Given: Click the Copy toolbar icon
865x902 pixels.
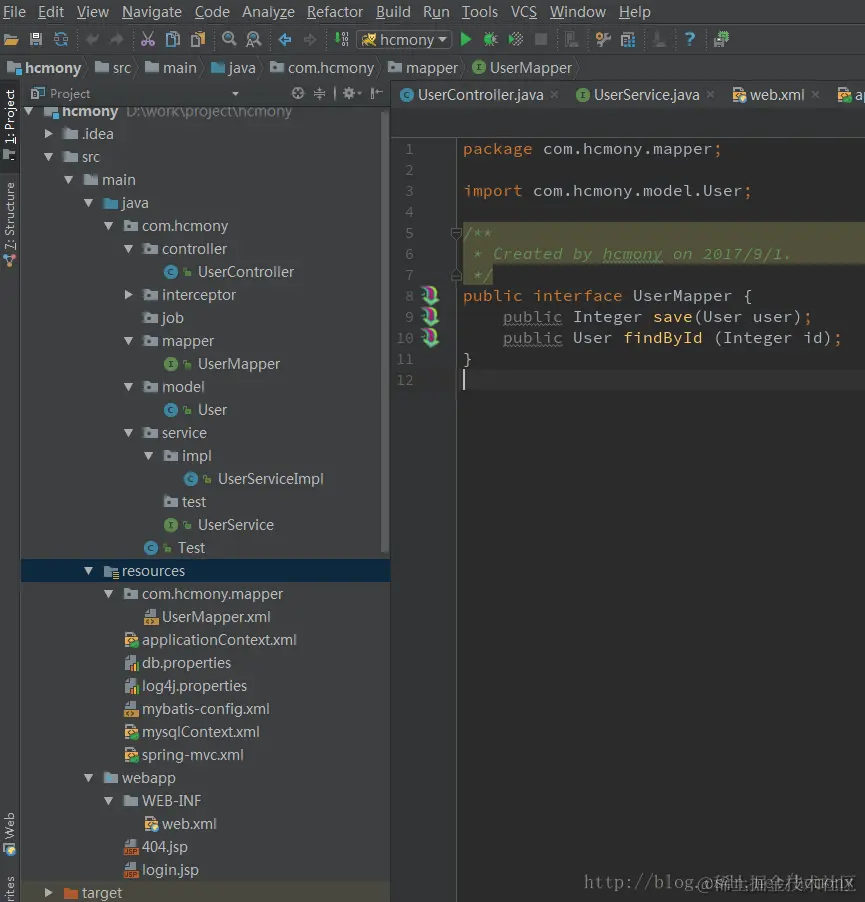Looking at the screenshot, I should 173,40.
